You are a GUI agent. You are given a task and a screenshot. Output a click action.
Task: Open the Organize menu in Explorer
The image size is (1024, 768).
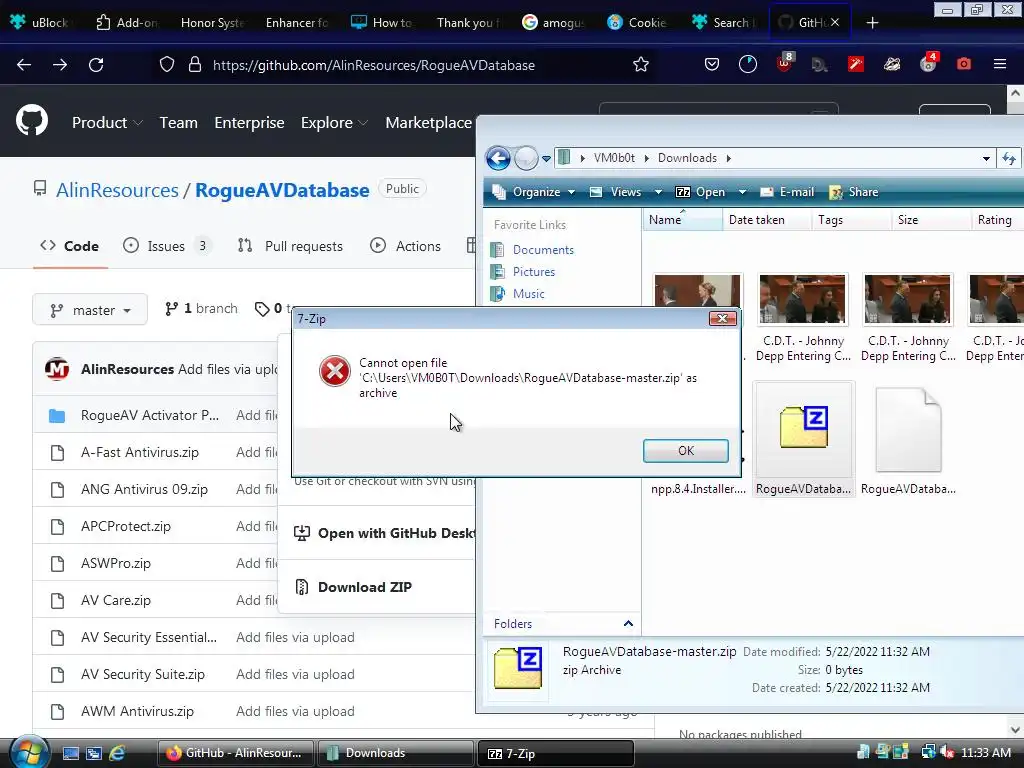tap(534, 192)
